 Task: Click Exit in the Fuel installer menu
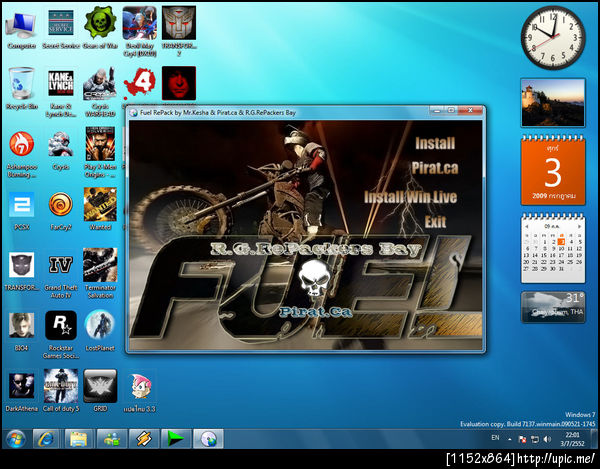point(435,221)
